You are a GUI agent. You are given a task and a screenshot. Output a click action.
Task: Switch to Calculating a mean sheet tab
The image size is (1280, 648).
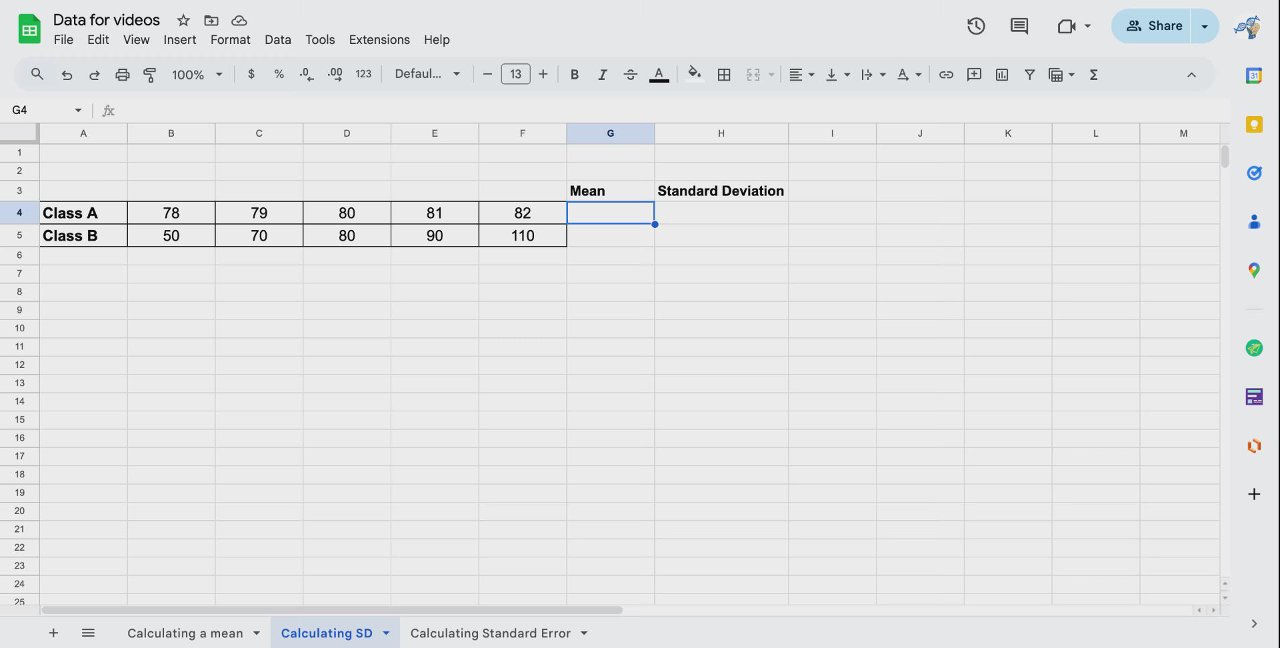pyautogui.click(x=185, y=633)
